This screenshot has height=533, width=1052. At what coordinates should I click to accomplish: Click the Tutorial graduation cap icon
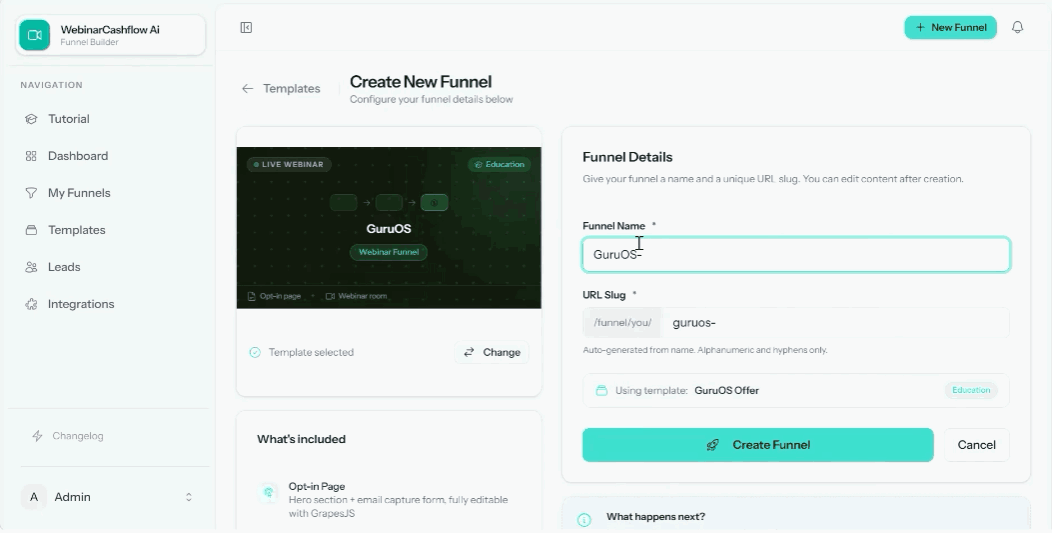click(31, 119)
